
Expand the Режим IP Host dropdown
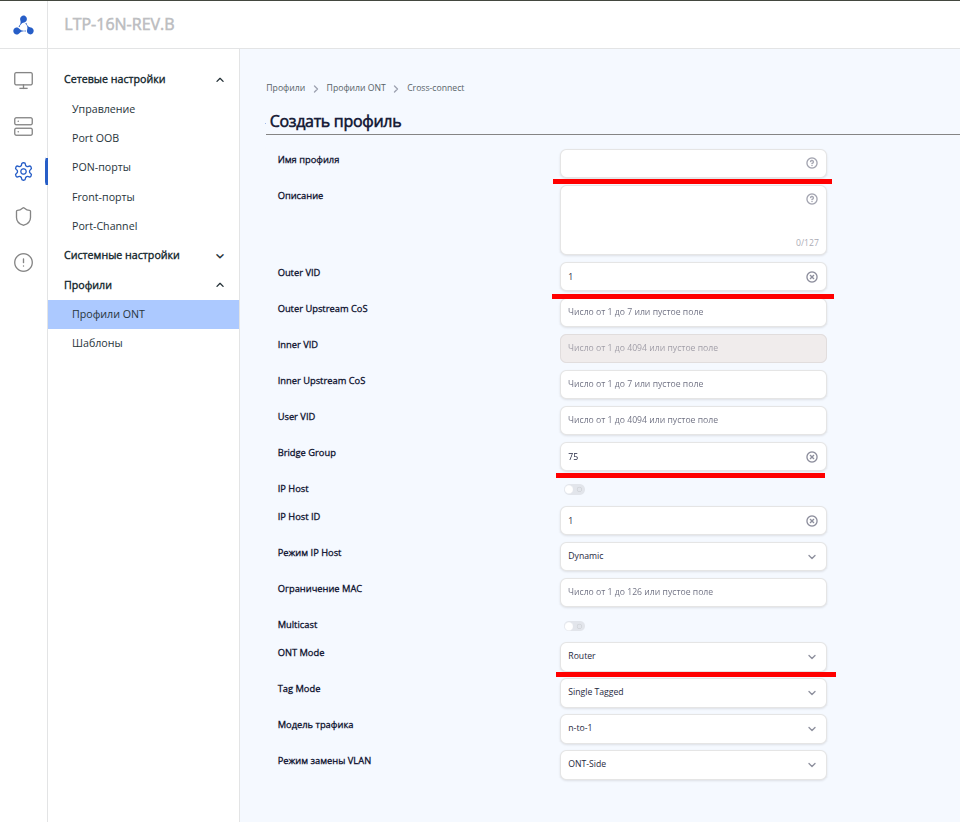coord(693,556)
